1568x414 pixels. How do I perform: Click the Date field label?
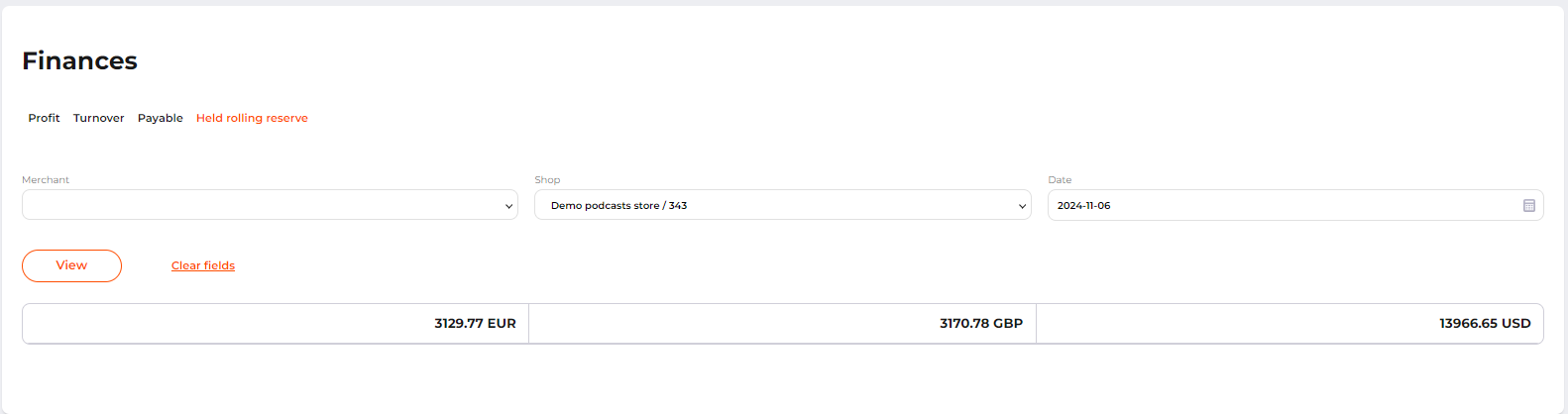[1060, 180]
